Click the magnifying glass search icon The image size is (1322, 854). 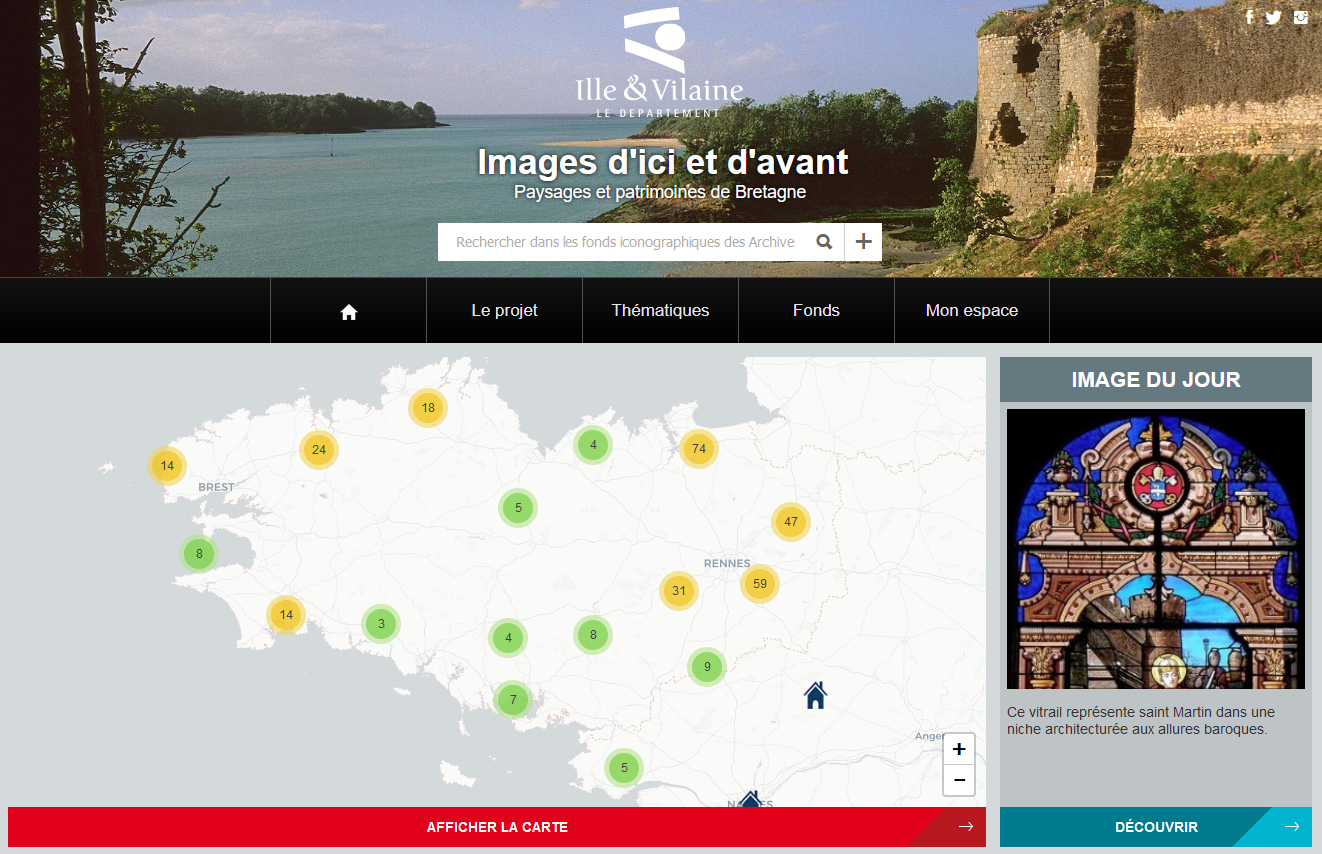point(824,242)
